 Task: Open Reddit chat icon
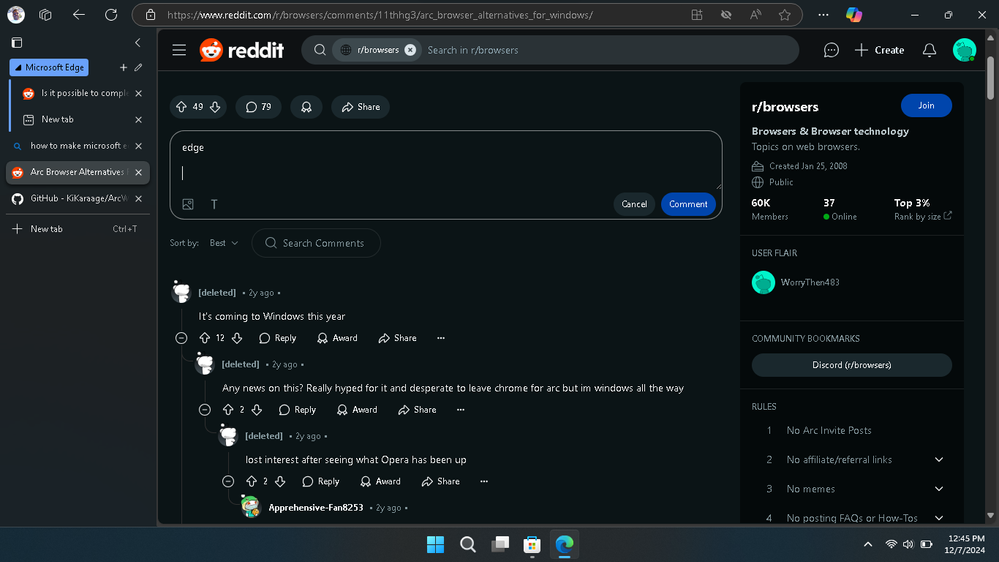tap(831, 50)
